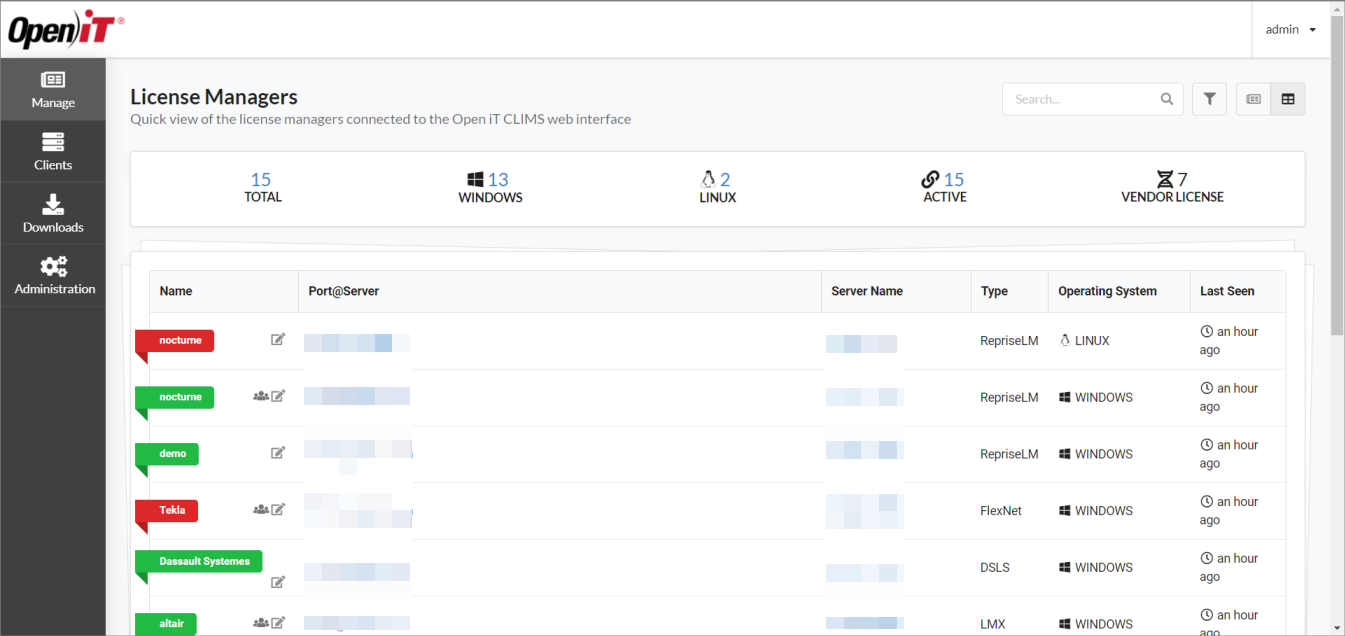Screen dimensions: 1345x636
Task: Edit the Dassault Systemes entry
Action: (278, 581)
